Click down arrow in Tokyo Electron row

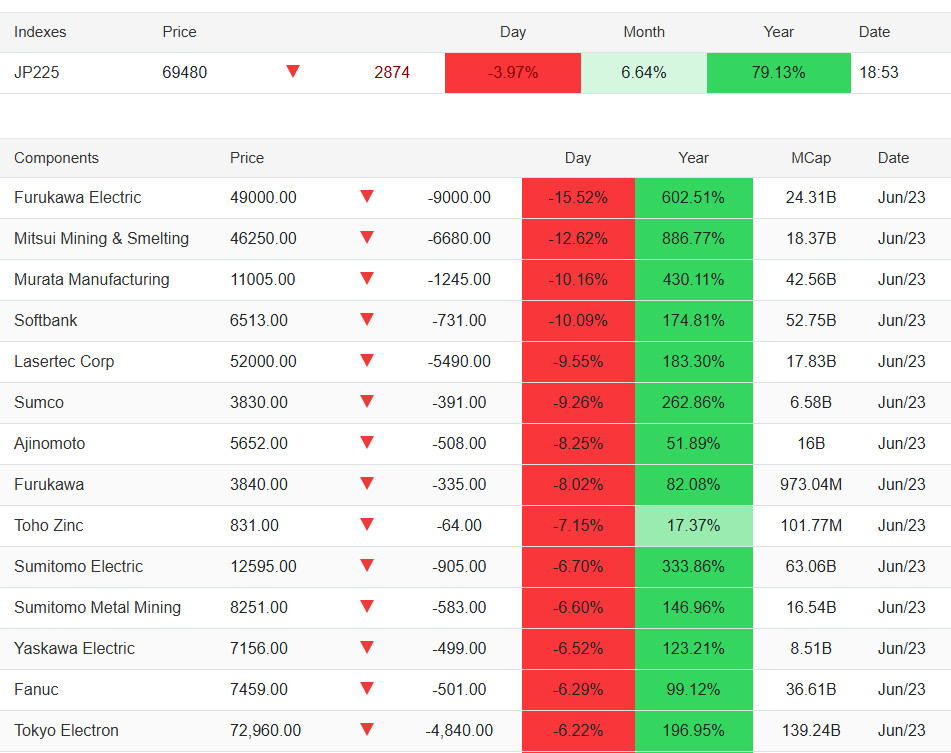tap(366, 729)
